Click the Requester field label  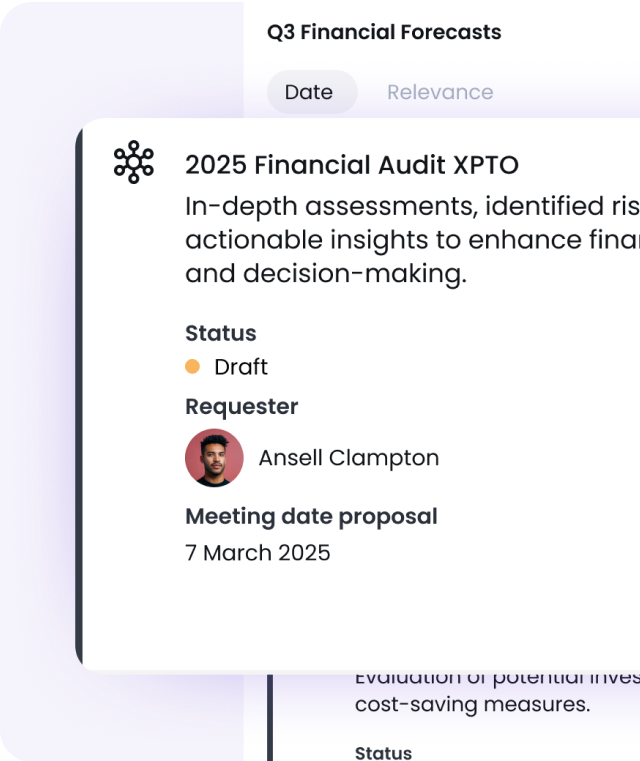click(242, 406)
